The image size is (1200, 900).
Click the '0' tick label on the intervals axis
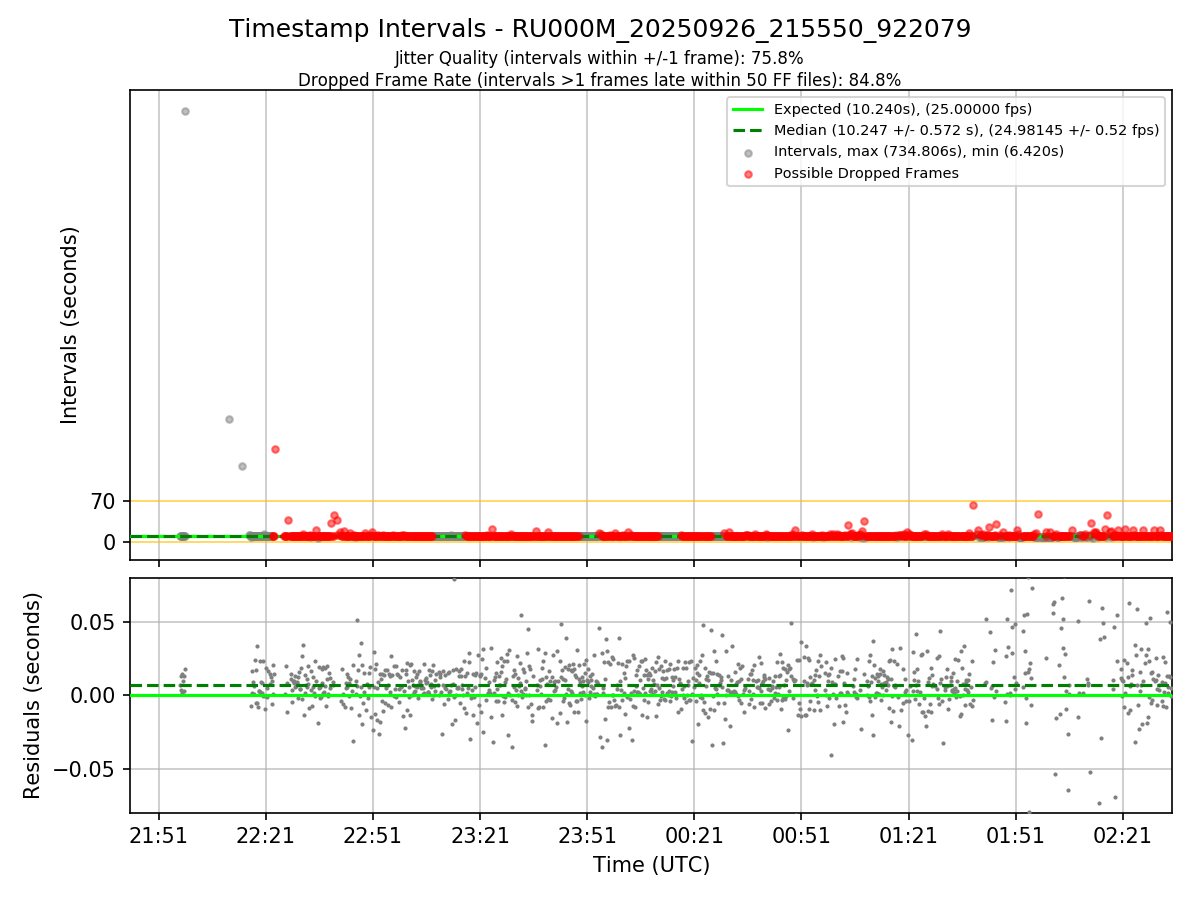[110, 542]
